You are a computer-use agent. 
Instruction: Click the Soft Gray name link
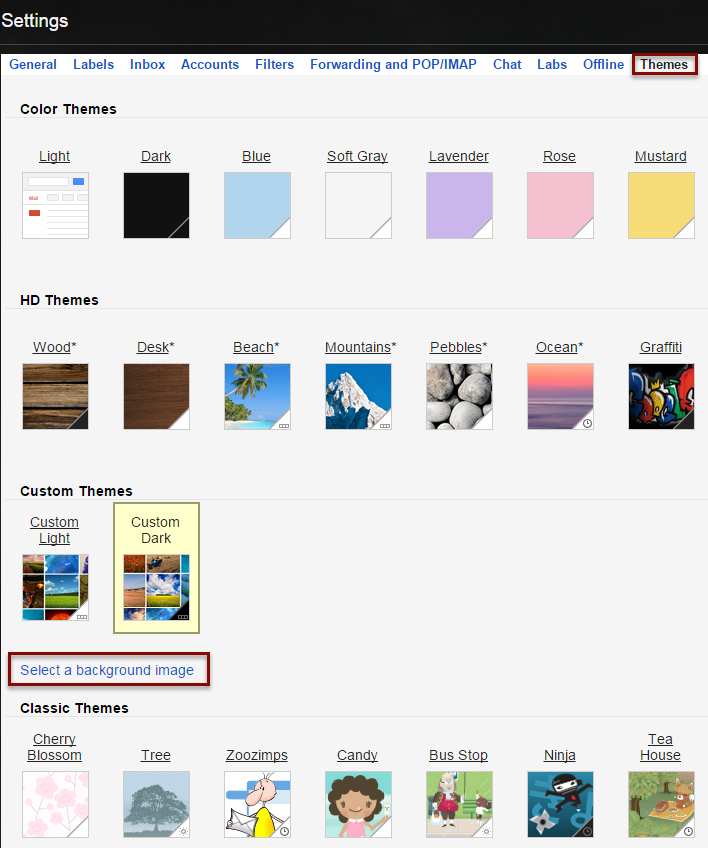(357, 156)
